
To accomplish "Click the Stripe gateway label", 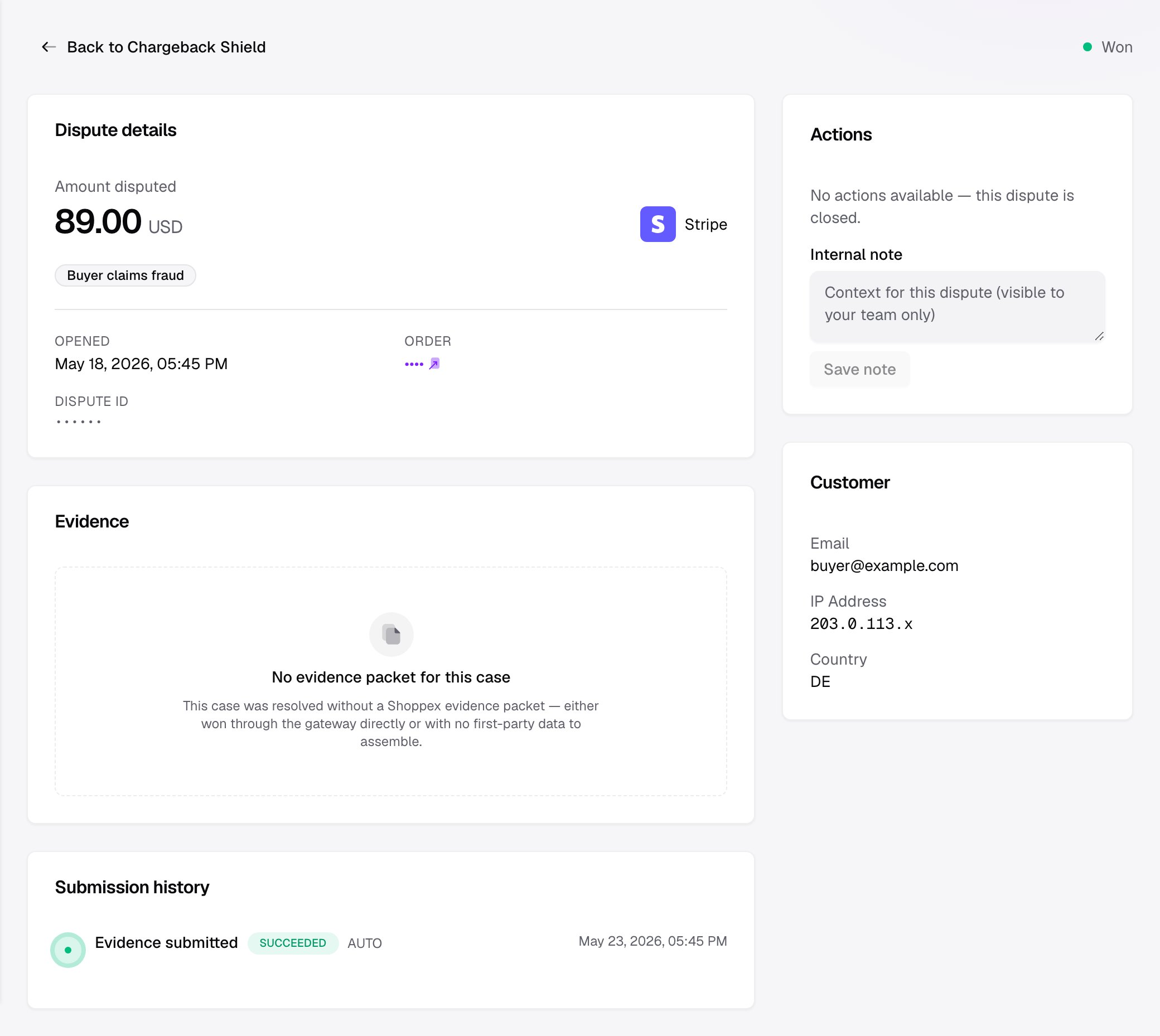I will coord(706,224).
